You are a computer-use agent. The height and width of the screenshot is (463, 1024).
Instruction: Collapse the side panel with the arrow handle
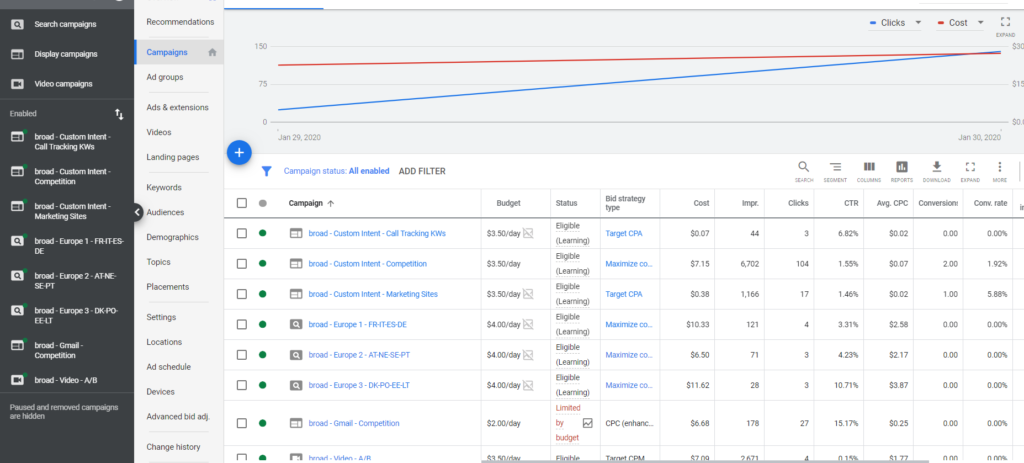[x=138, y=212]
